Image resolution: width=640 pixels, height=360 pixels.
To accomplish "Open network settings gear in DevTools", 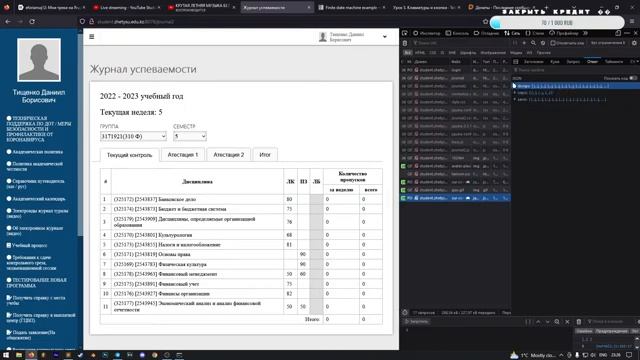I will 634,43.
